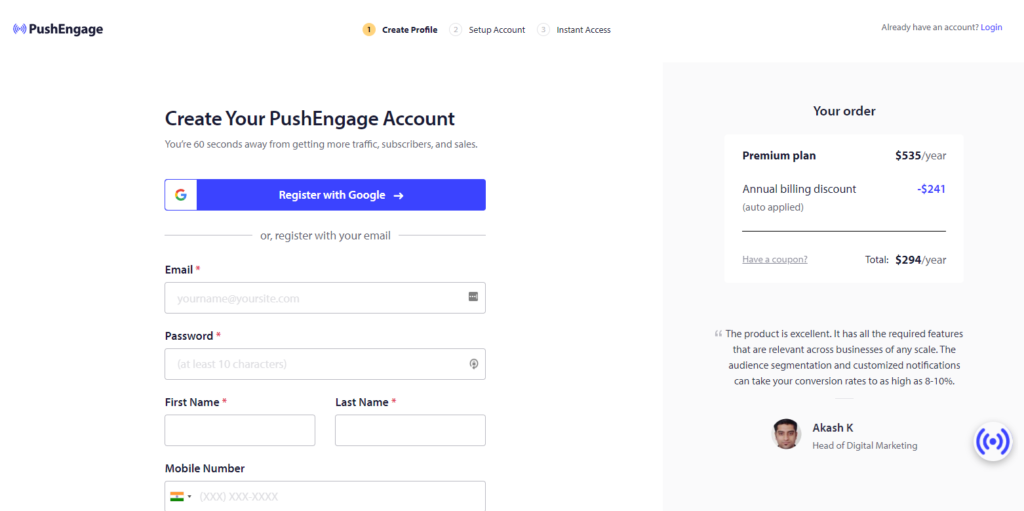
Task: Click step 3 circle in progress bar
Action: (x=543, y=29)
